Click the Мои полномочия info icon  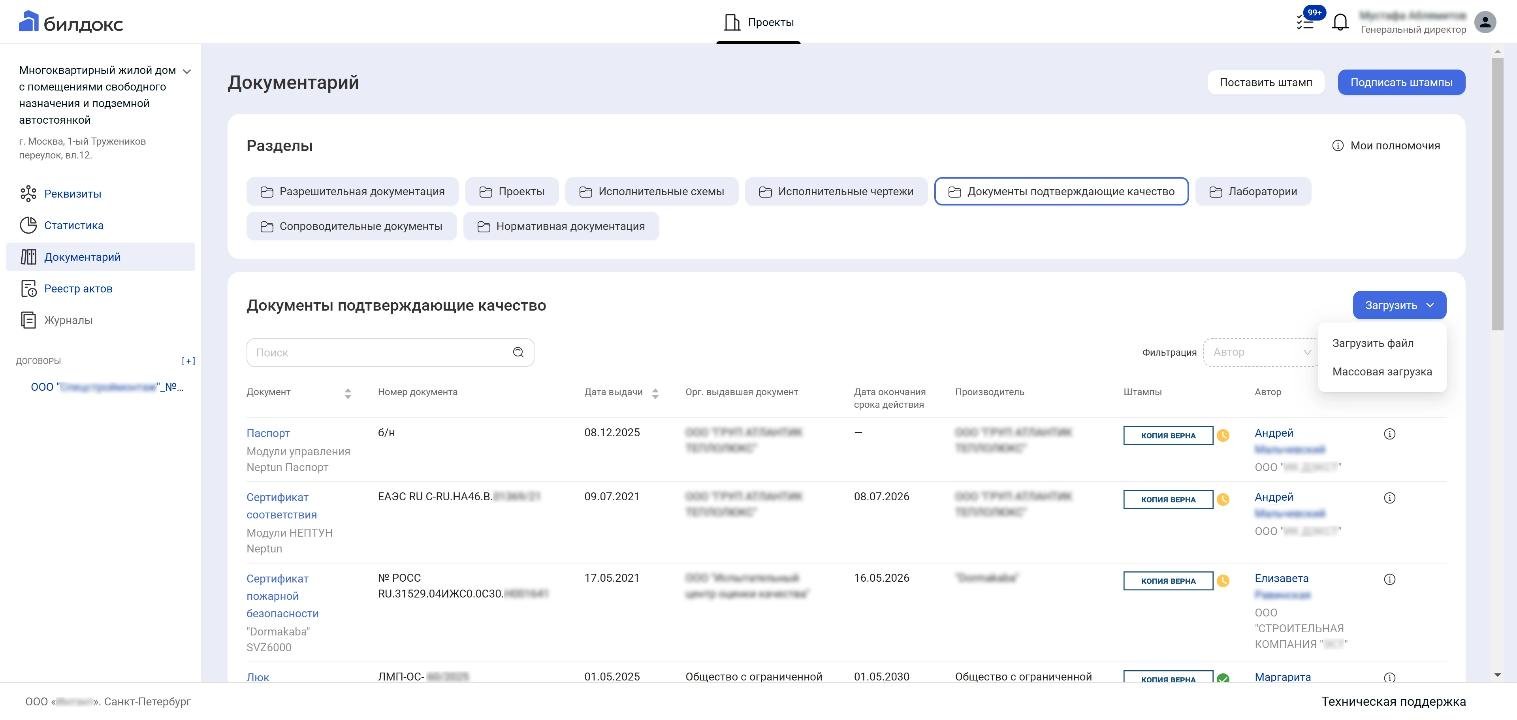click(1337, 146)
